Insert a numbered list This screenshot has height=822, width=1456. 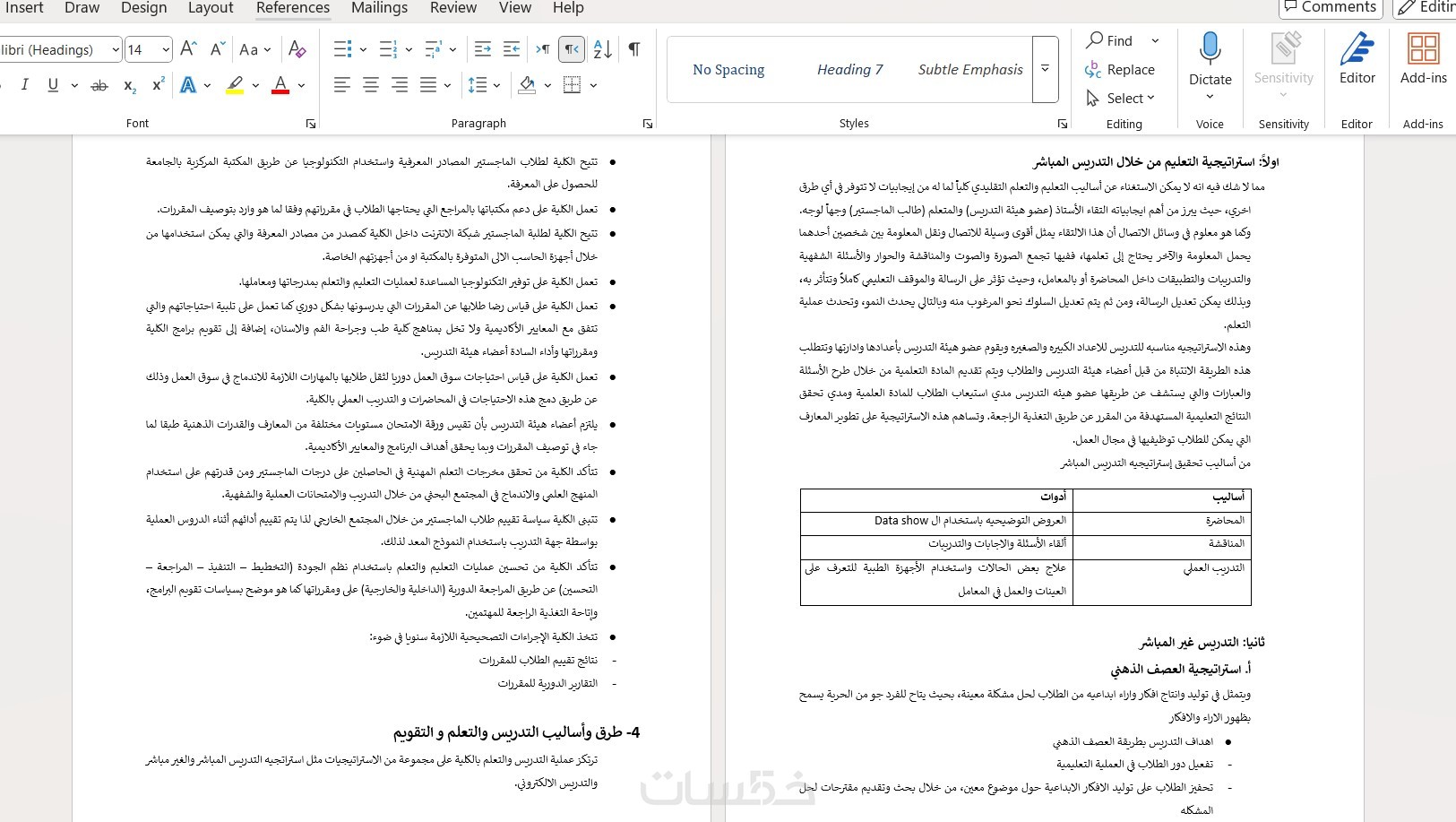[x=388, y=49]
